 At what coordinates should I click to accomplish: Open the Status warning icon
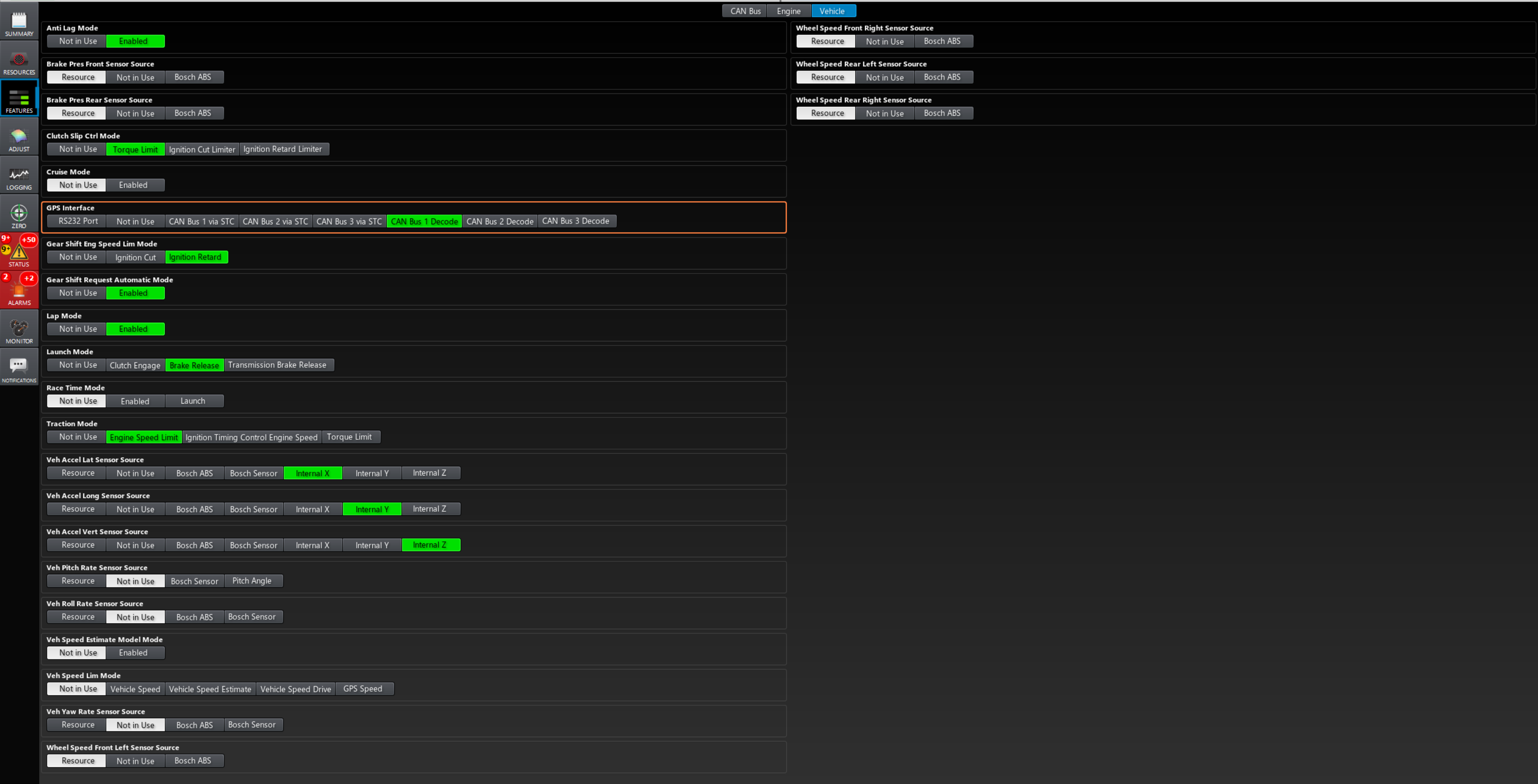19,254
